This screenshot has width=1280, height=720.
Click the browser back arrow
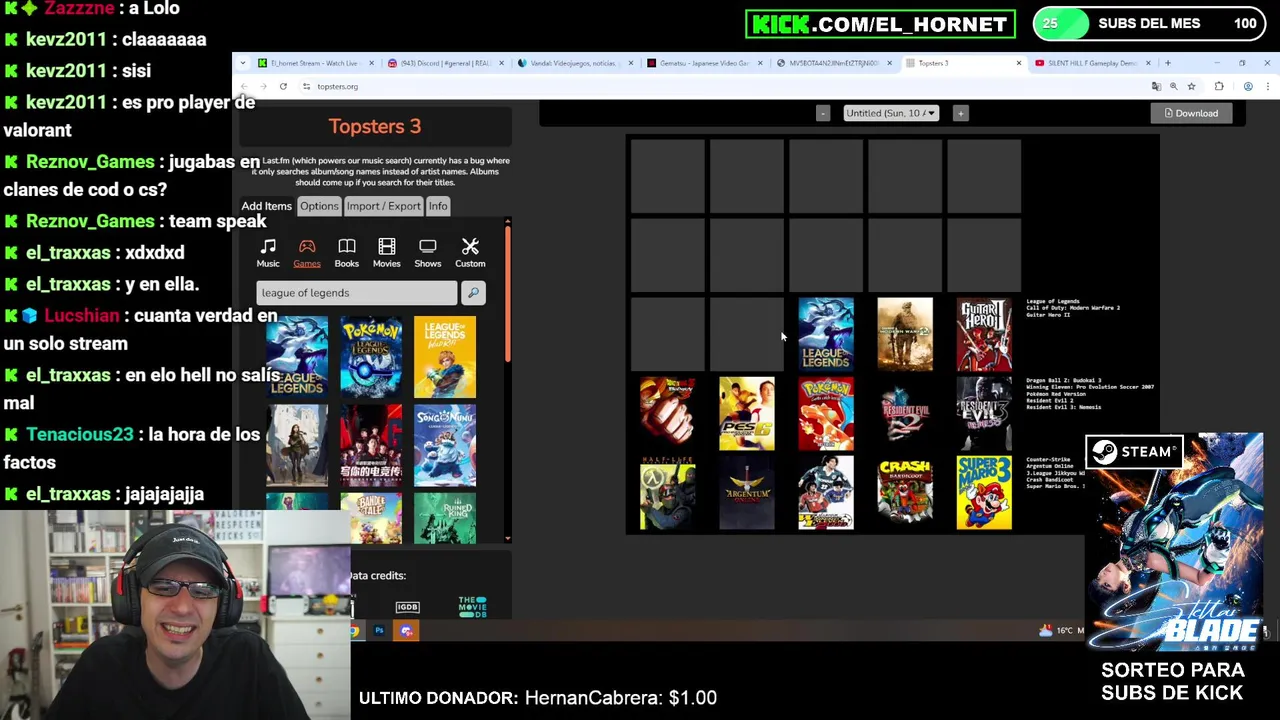pyautogui.click(x=244, y=87)
